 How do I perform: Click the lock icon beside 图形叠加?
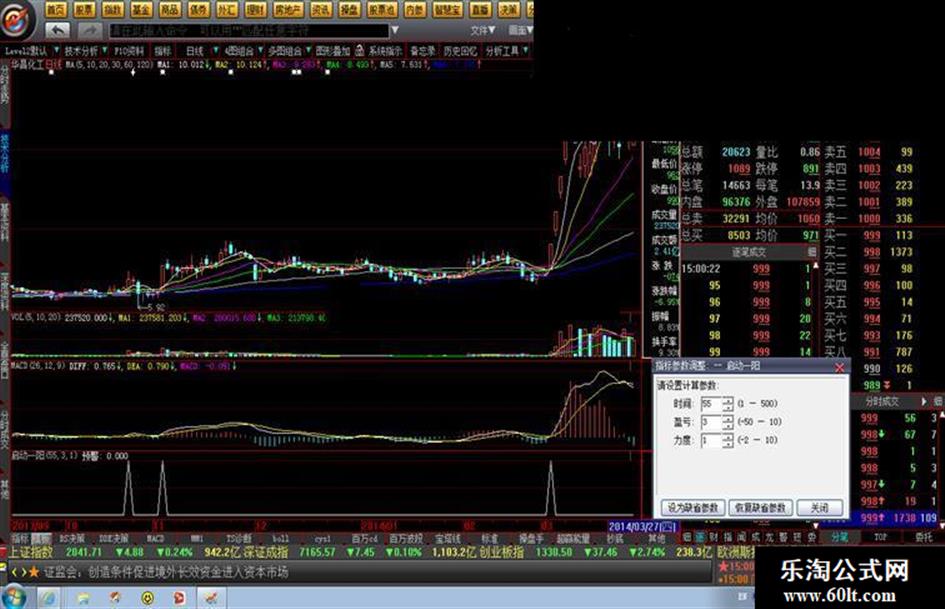click(x=359, y=50)
